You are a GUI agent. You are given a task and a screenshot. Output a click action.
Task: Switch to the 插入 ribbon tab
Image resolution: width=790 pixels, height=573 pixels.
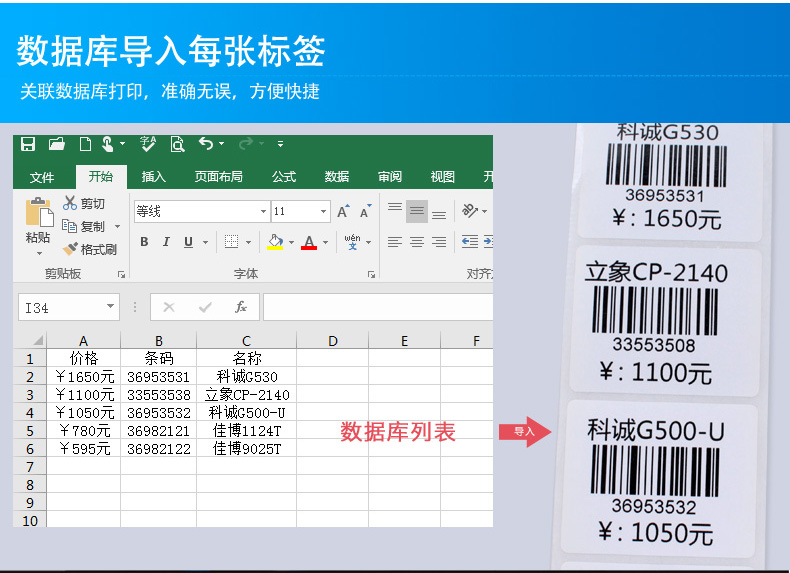[x=154, y=177]
